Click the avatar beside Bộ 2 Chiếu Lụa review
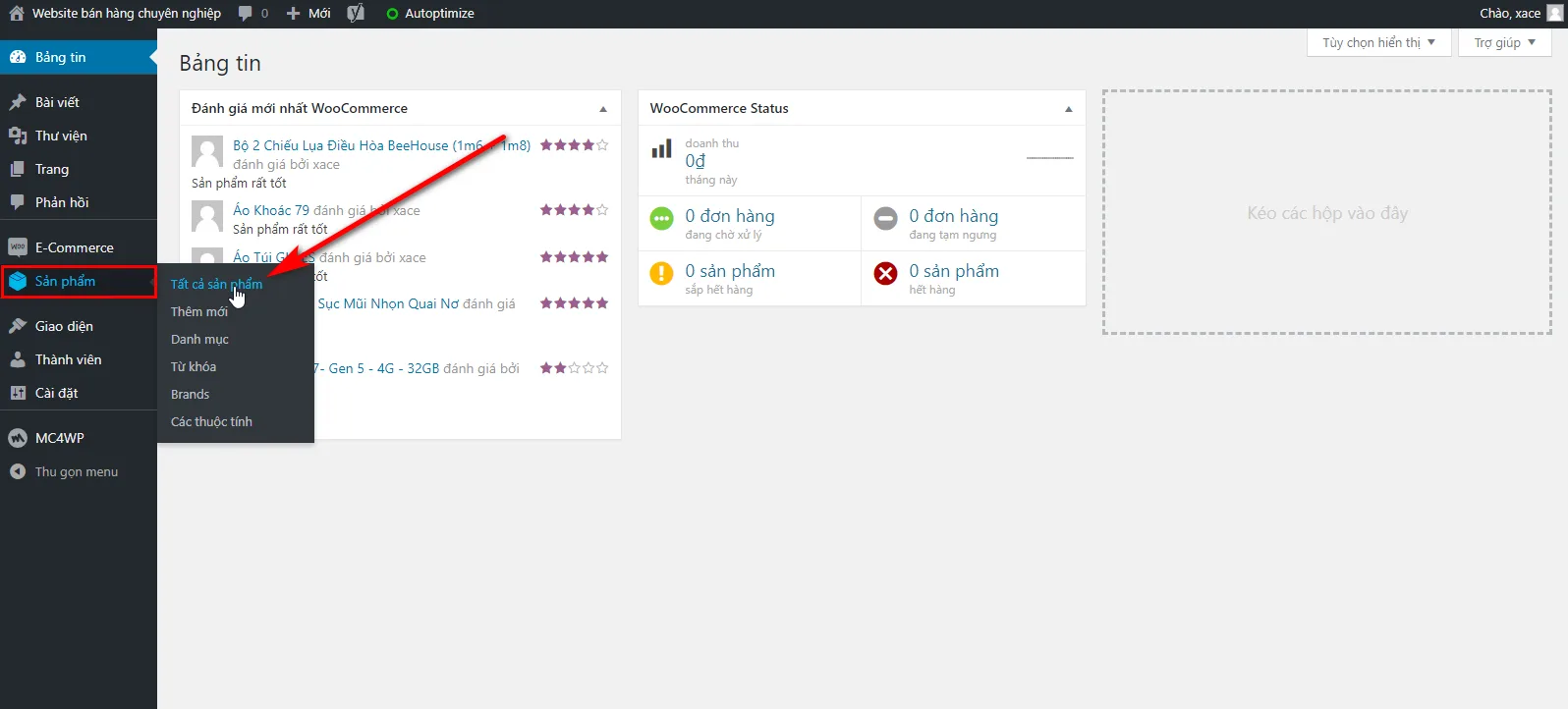1568x709 pixels. [207, 151]
